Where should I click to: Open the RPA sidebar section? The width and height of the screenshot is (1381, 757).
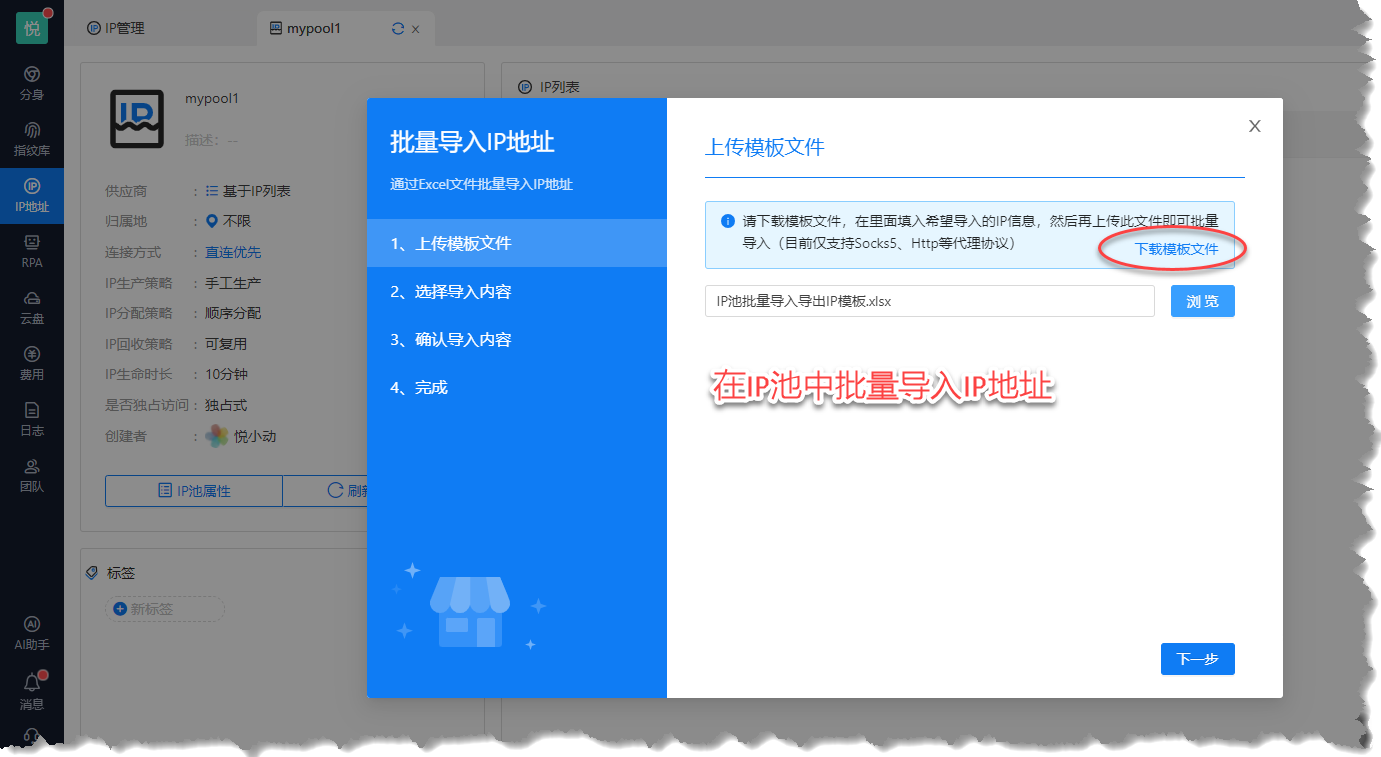point(32,251)
